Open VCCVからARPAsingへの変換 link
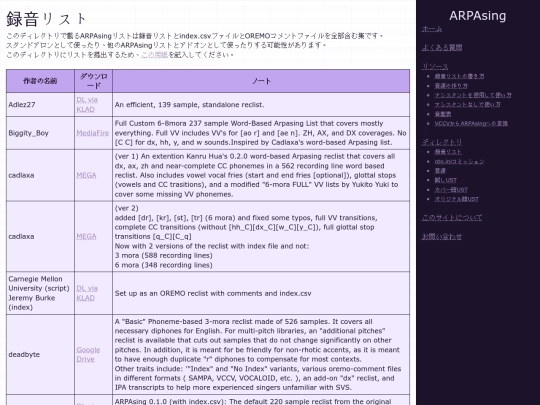The height and width of the screenshot is (405, 540). [471, 123]
